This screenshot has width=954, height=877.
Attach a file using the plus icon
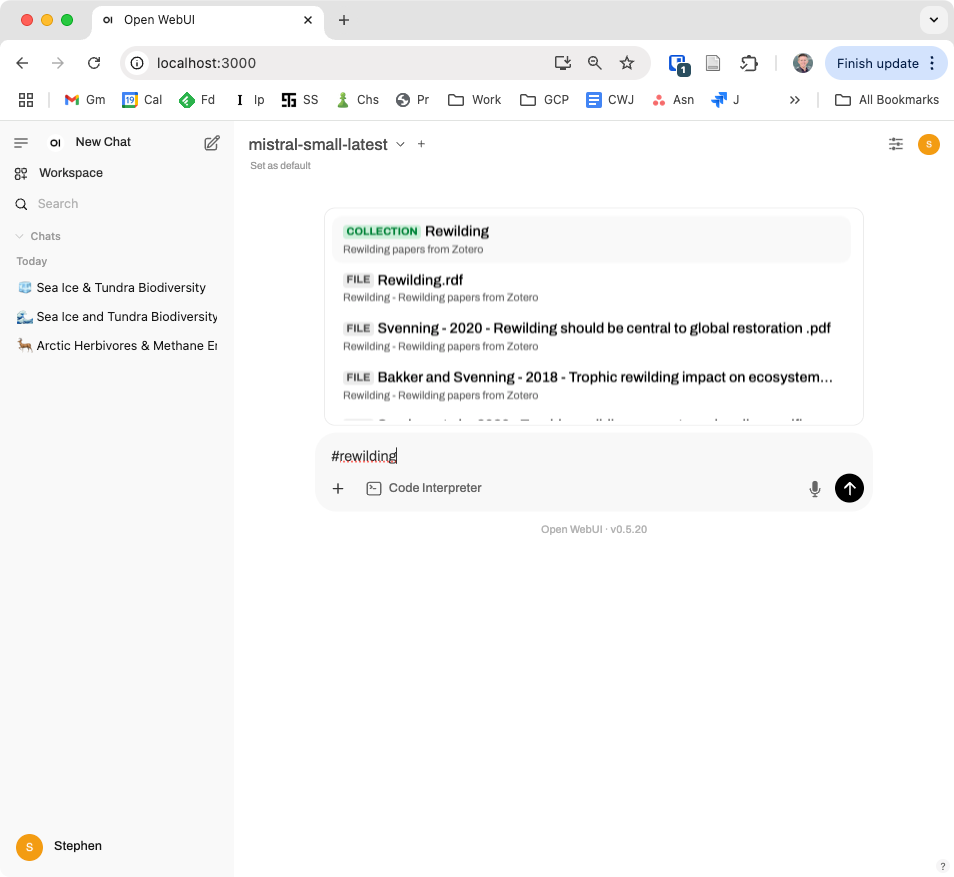[x=337, y=488]
